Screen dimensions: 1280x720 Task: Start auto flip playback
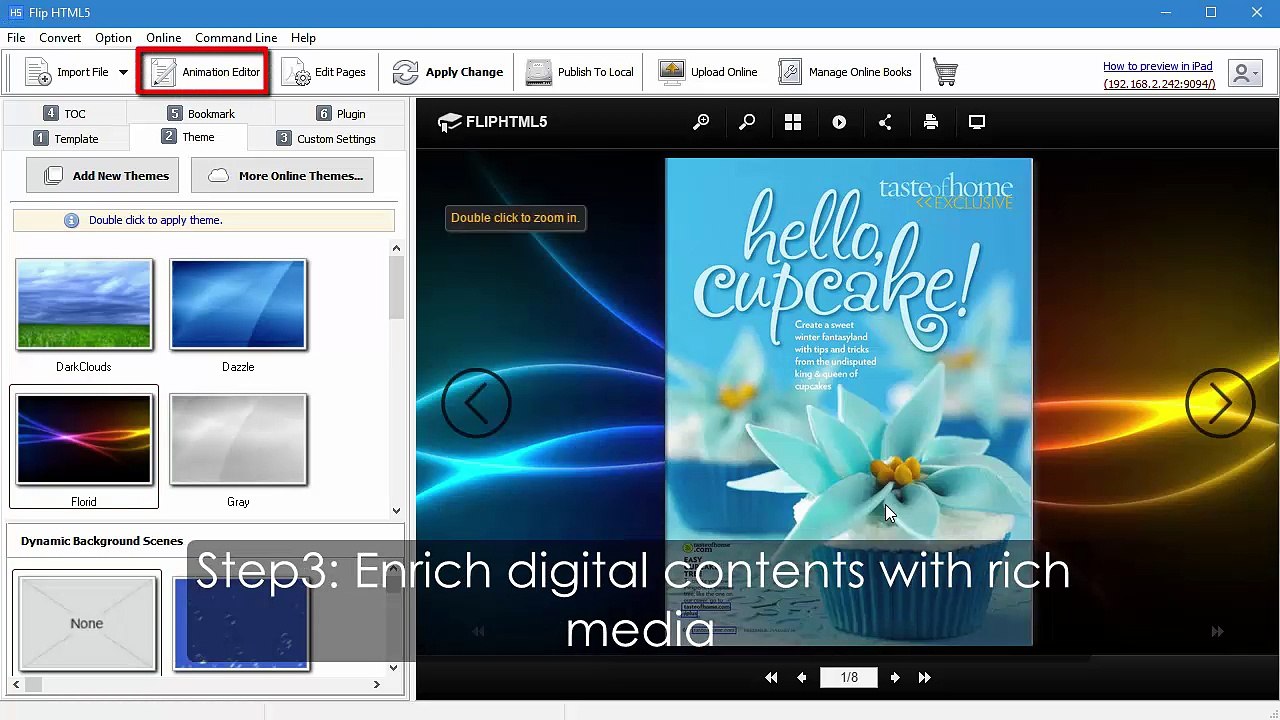click(839, 122)
